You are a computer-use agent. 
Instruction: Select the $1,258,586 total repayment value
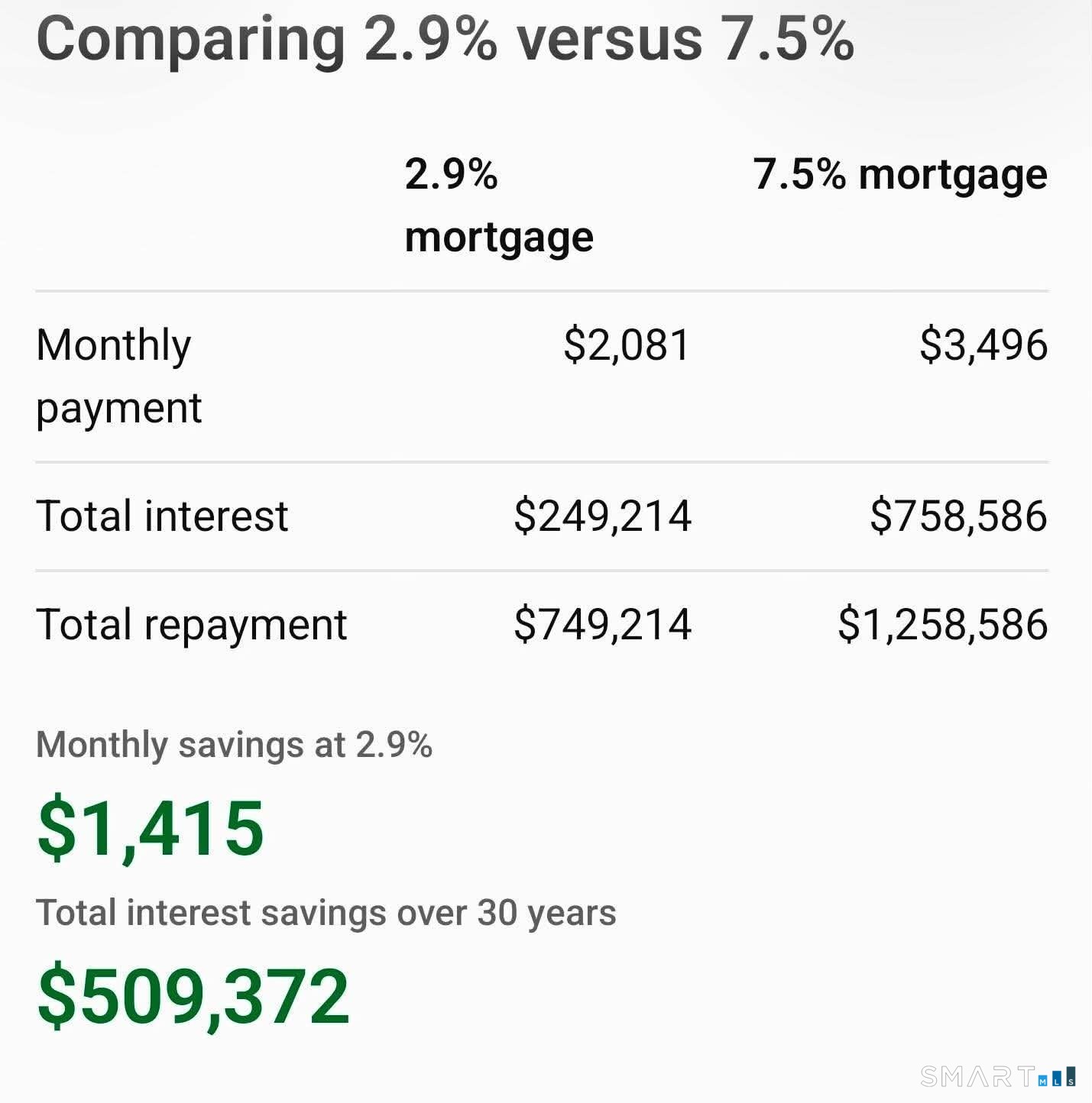pos(942,624)
